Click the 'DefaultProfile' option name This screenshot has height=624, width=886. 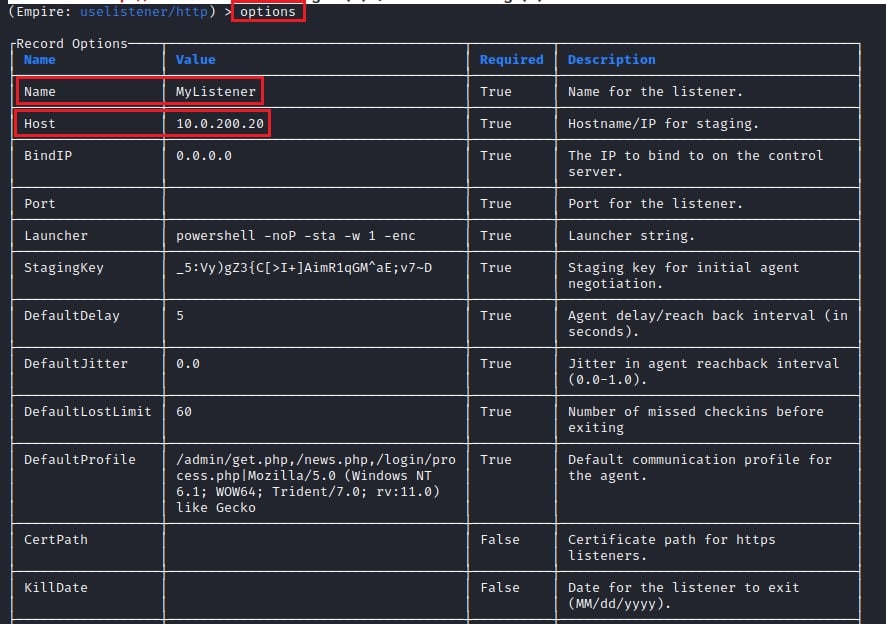click(x=80, y=460)
